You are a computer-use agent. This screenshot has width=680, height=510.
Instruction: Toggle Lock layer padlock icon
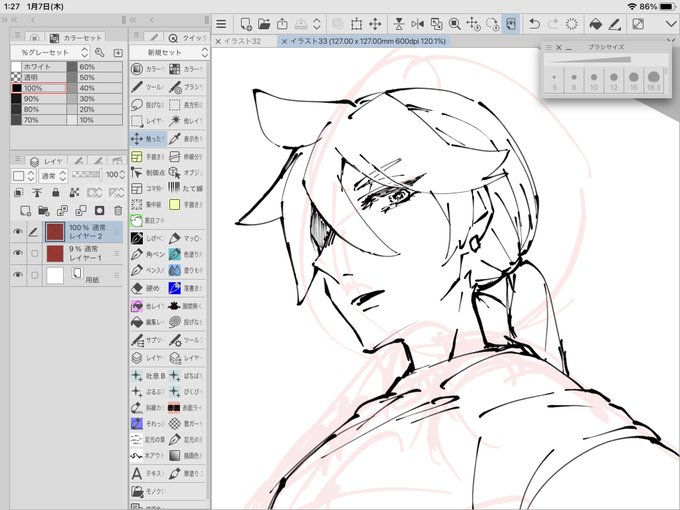[56, 193]
